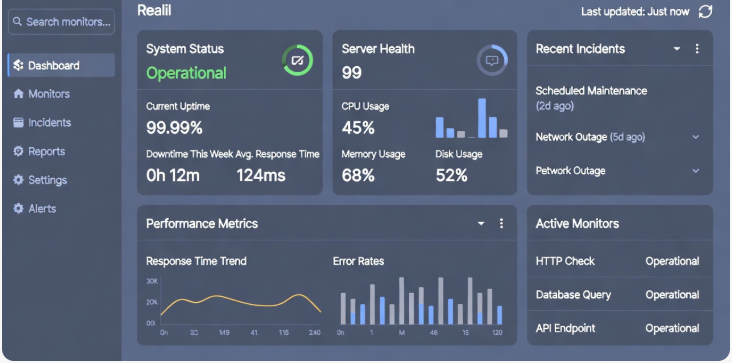Click the (2d ago) timestamp
This screenshot has width=732, height=363.
555,106
